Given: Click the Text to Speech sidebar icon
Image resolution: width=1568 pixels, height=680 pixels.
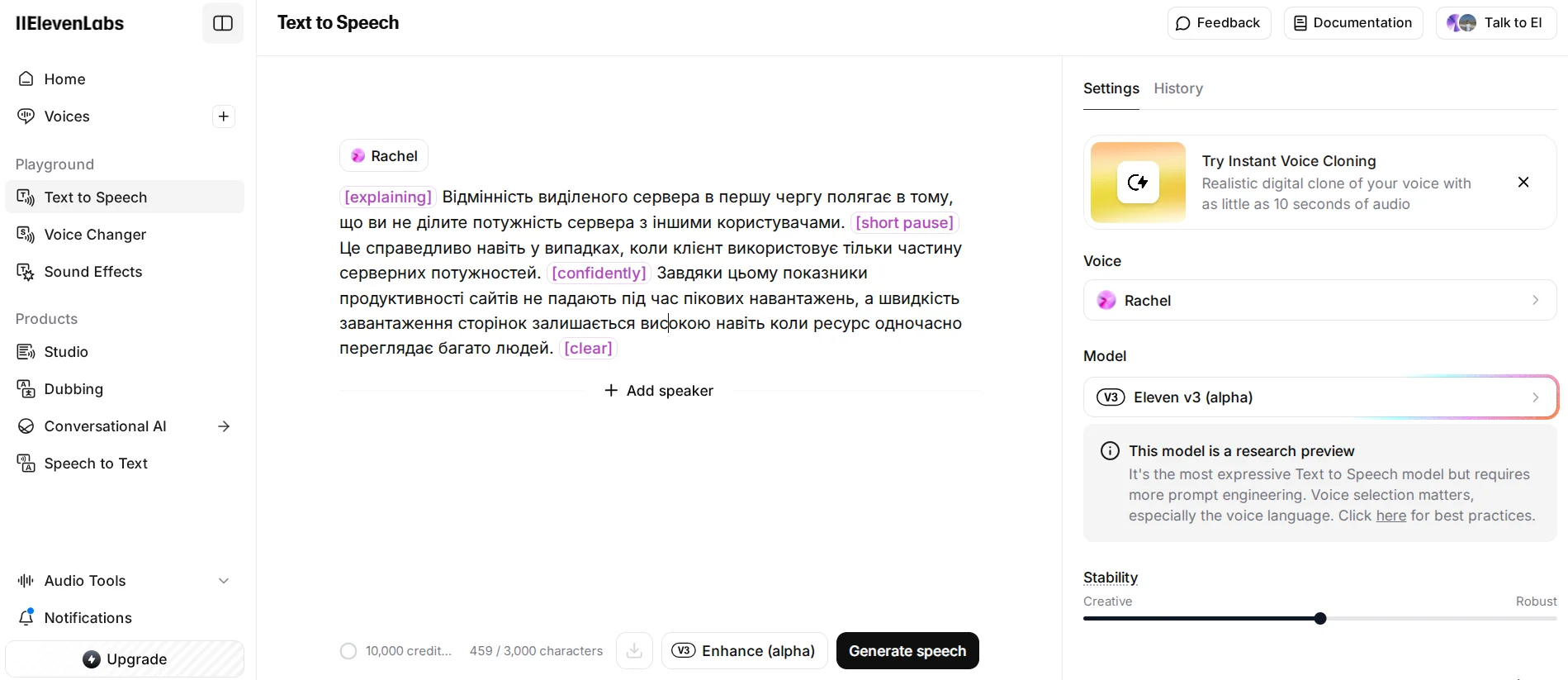Looking at the screenshot, I should point(26,197).
